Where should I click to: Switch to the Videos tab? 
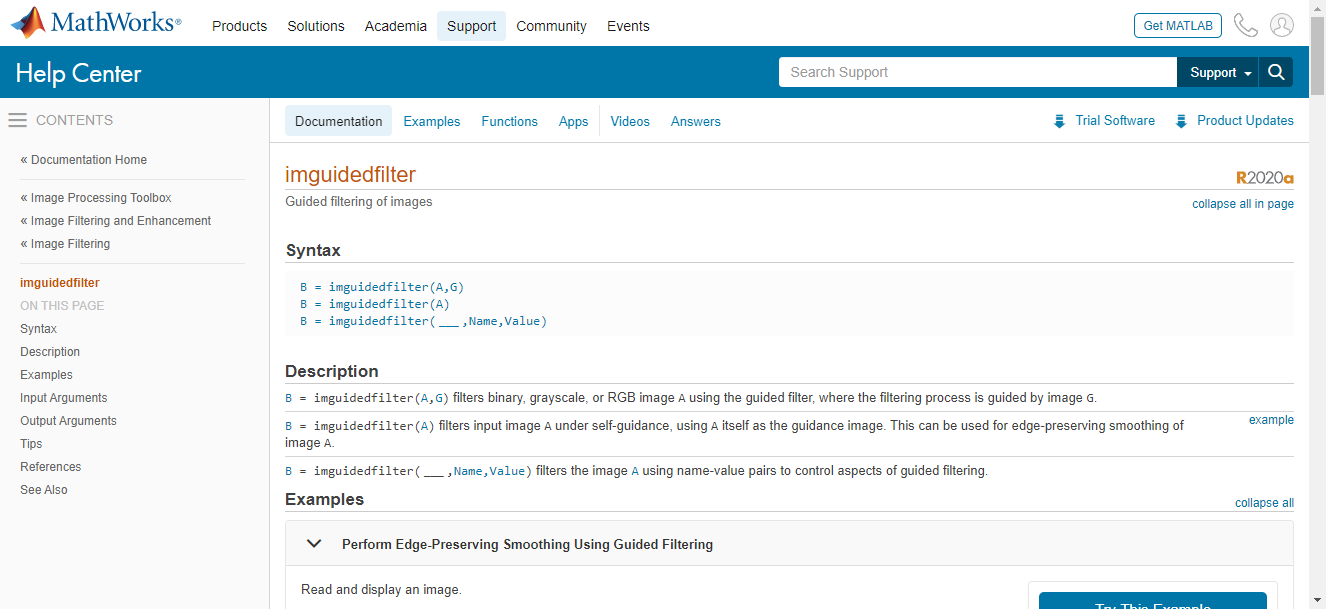(x=630, y=121)
